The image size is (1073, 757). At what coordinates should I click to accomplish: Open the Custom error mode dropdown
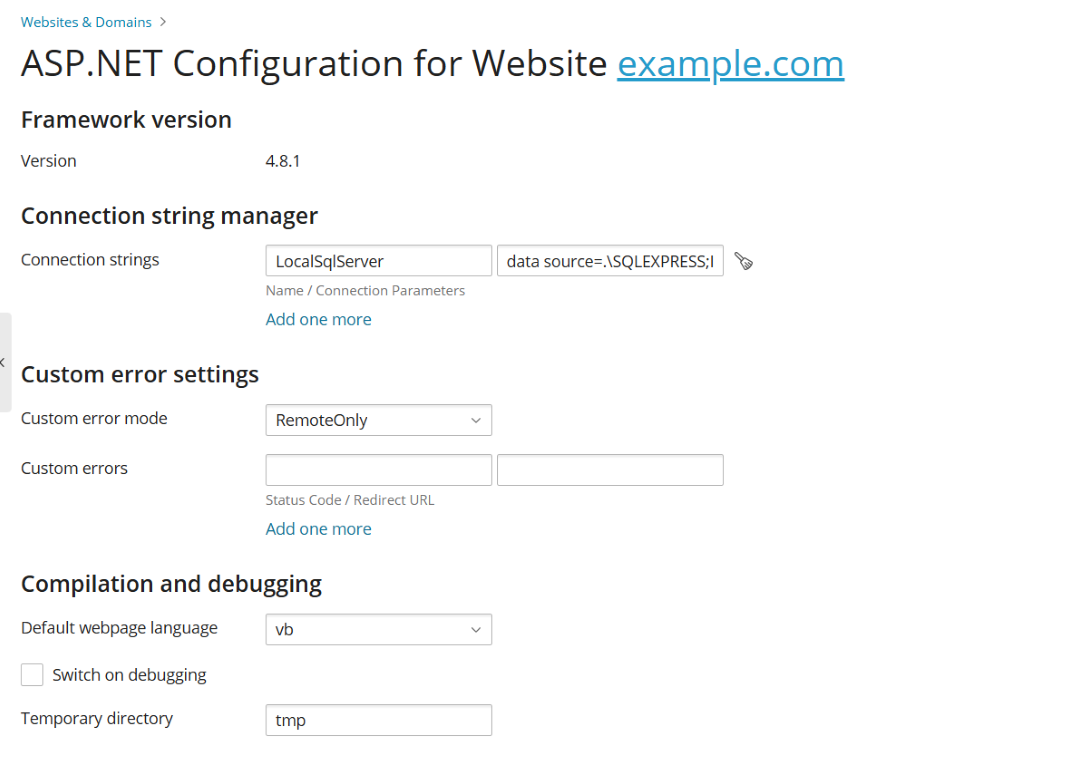[378, 420]
